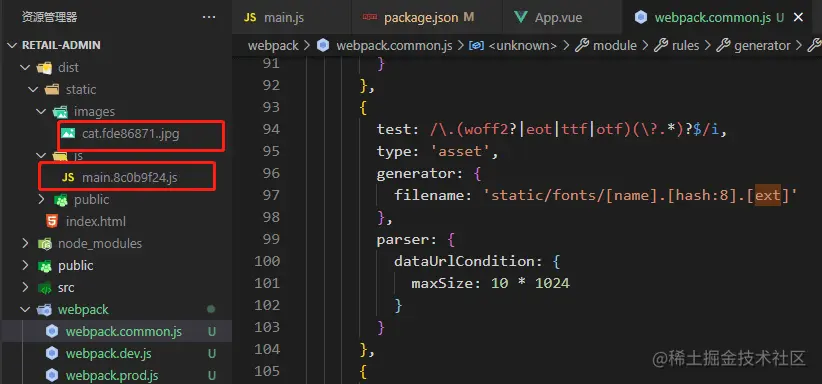Click the webpack.dev.js file icon
The width and height of the screenshot is (822, 384).
click(x=52, y=354)
